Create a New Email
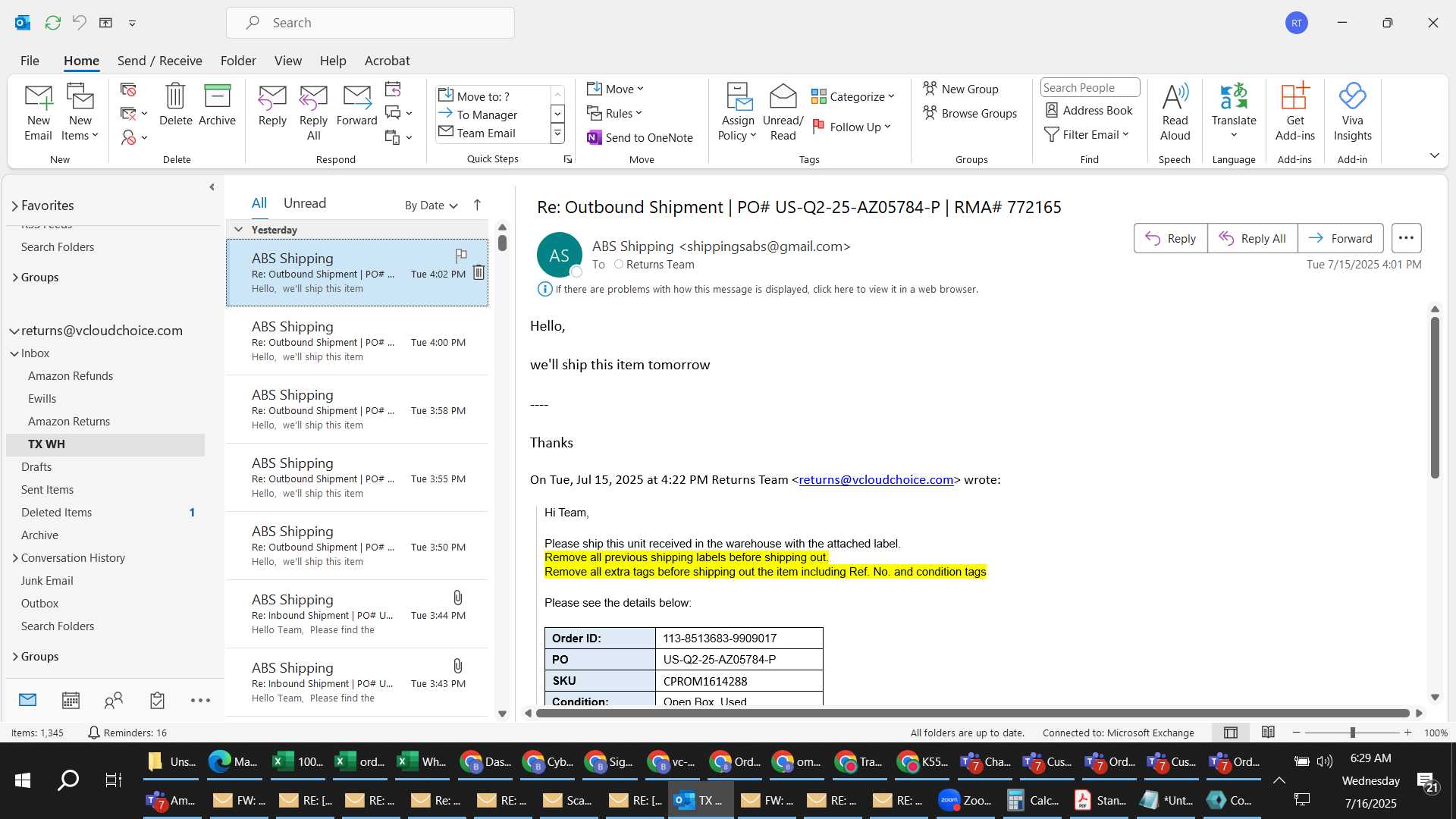1456x819 pixels. pyautogui.click(x=38, y=112)
